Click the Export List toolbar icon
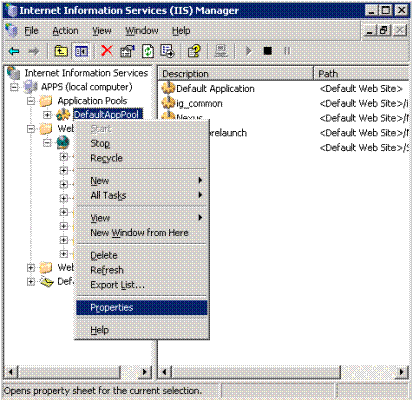Screen dimensions: 413x401 [x=167, y=51]
